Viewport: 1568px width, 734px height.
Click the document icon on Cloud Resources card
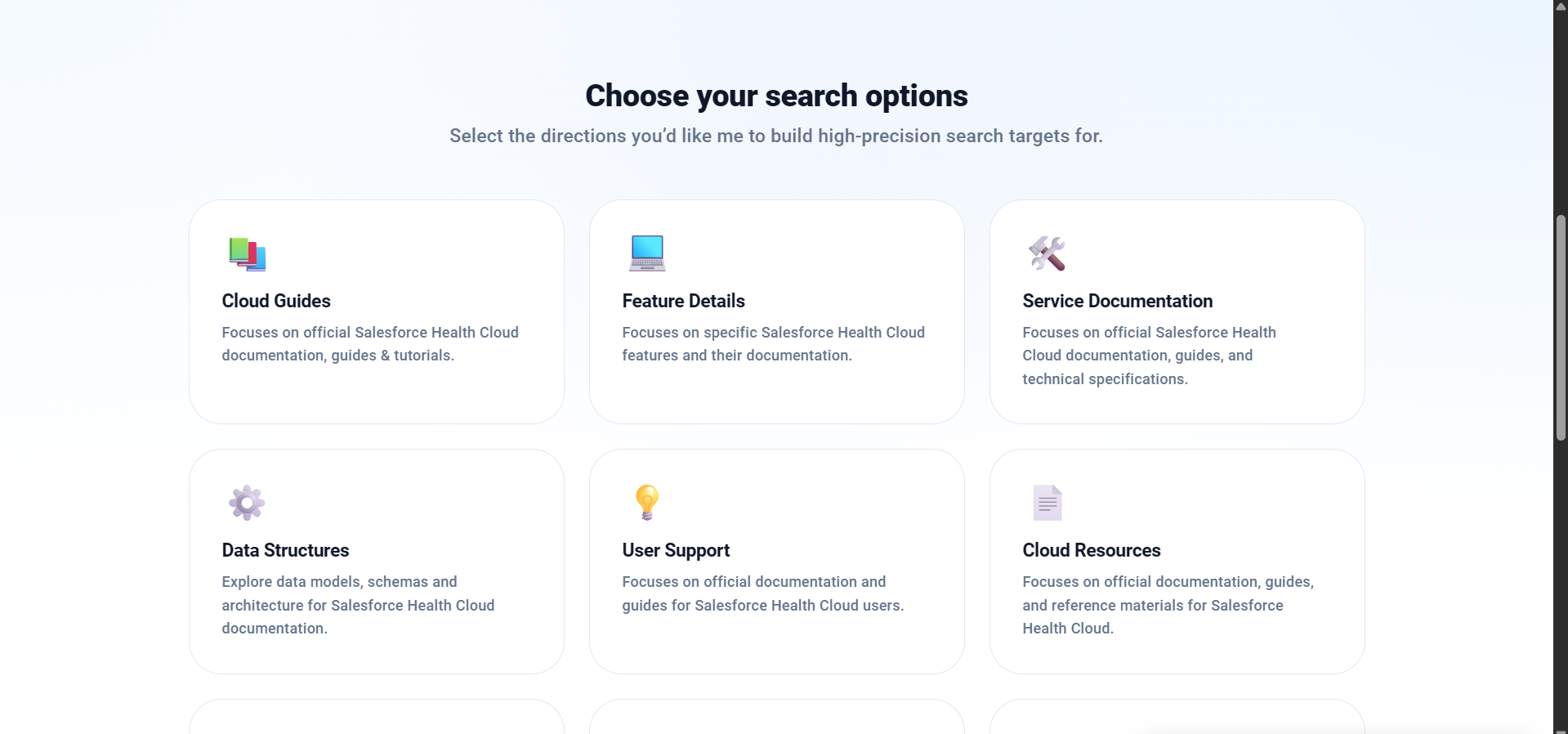pyautogui.click(x=1048, y=502)
